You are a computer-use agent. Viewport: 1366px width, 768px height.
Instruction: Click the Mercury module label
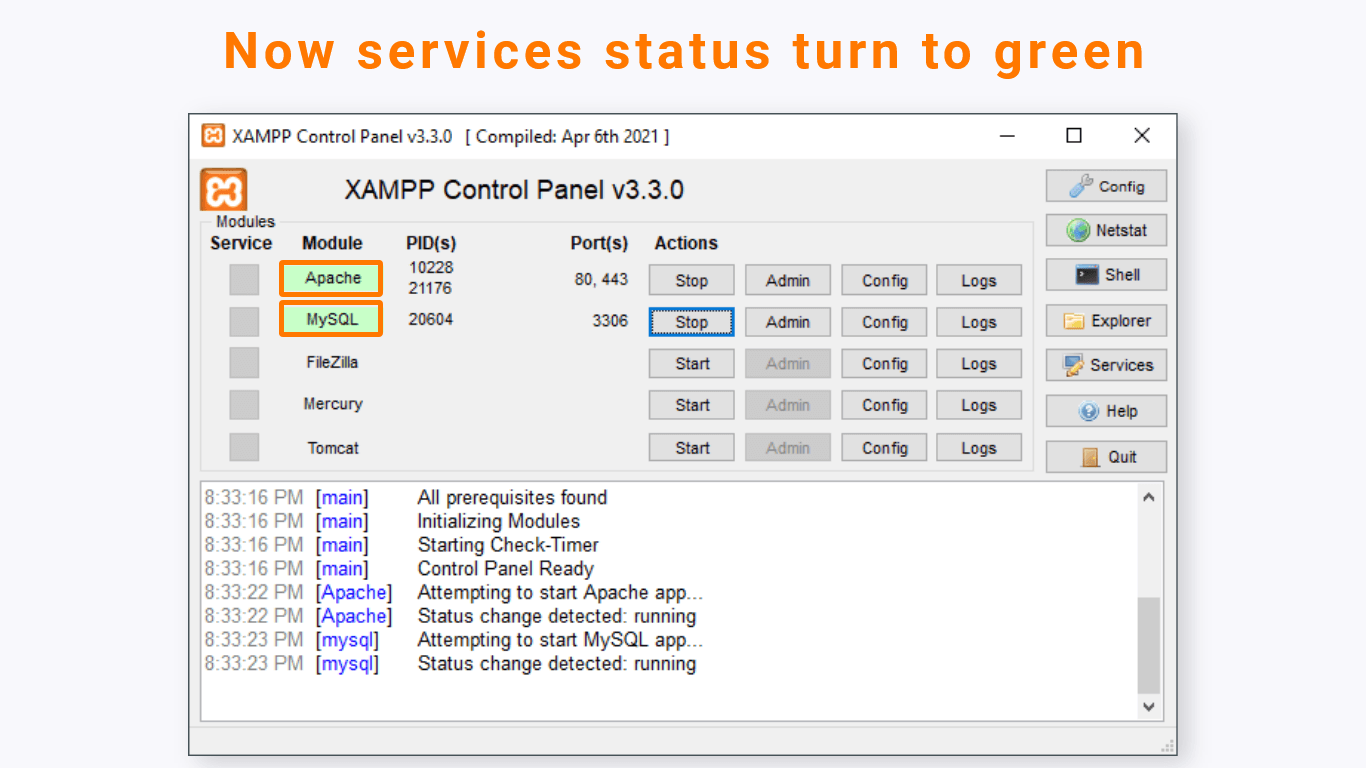pyautogui.click(x=333, y=404)
